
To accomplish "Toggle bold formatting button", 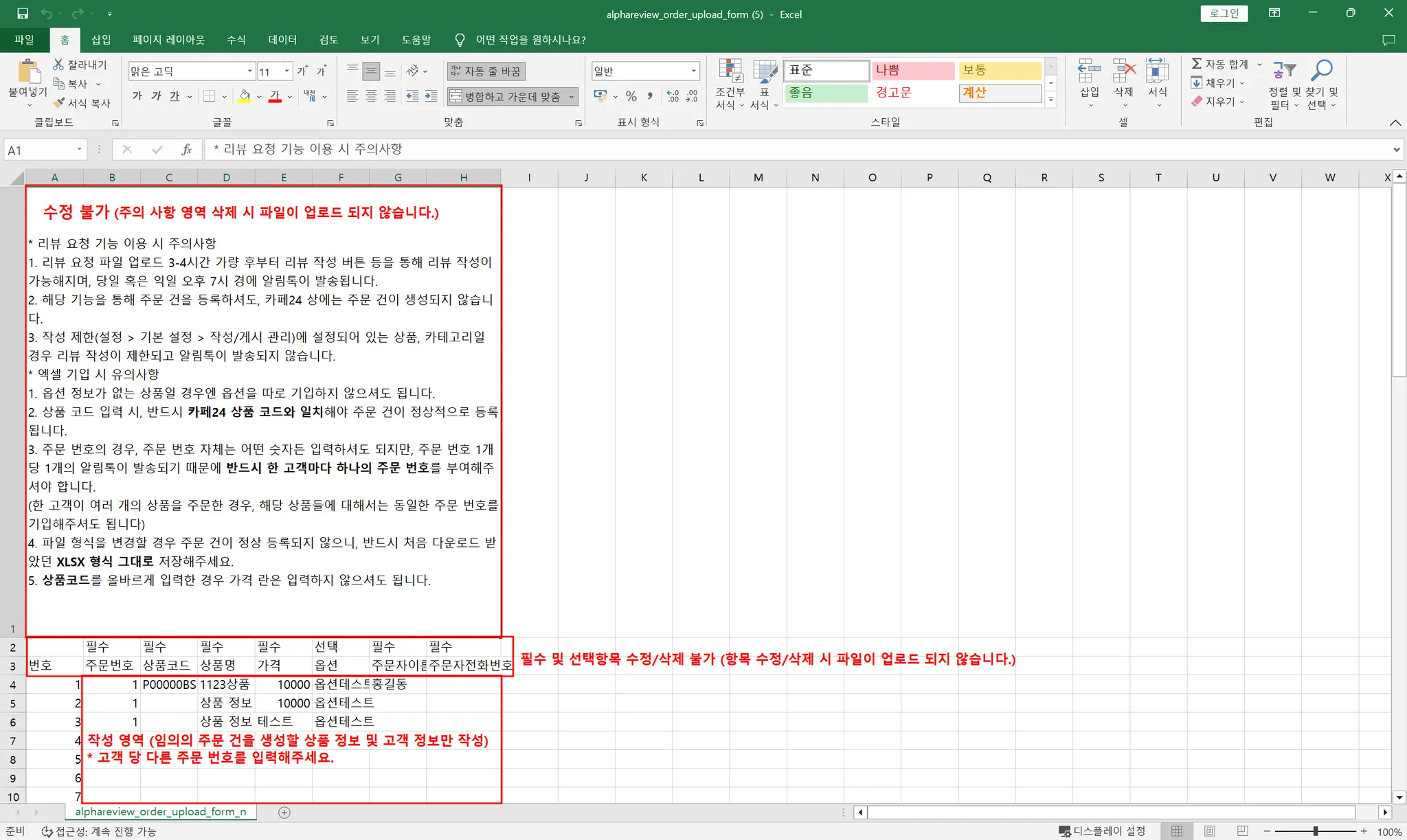I will coord(137,96).
